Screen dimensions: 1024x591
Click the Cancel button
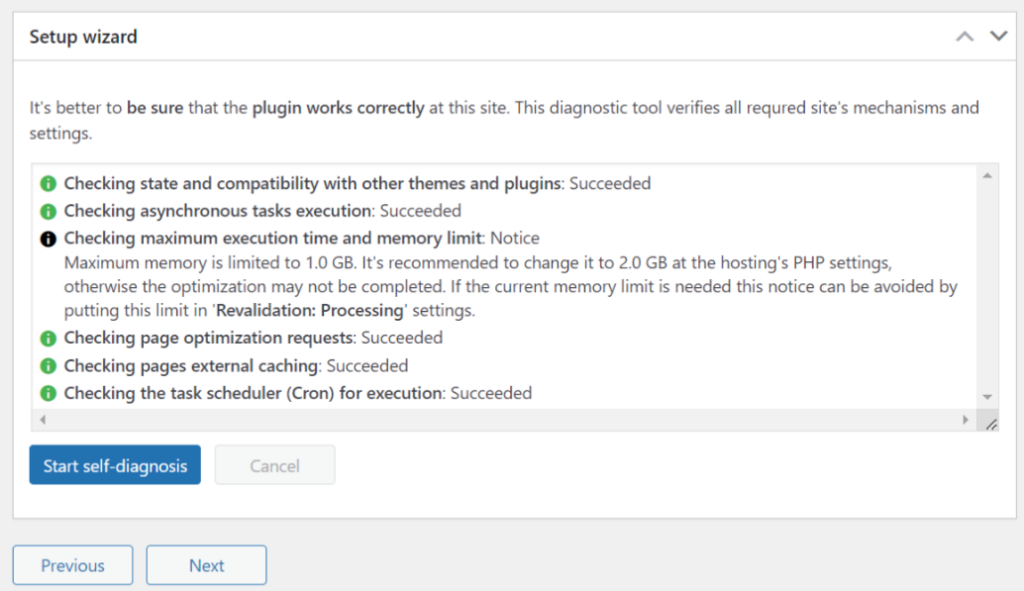(275, 465)
